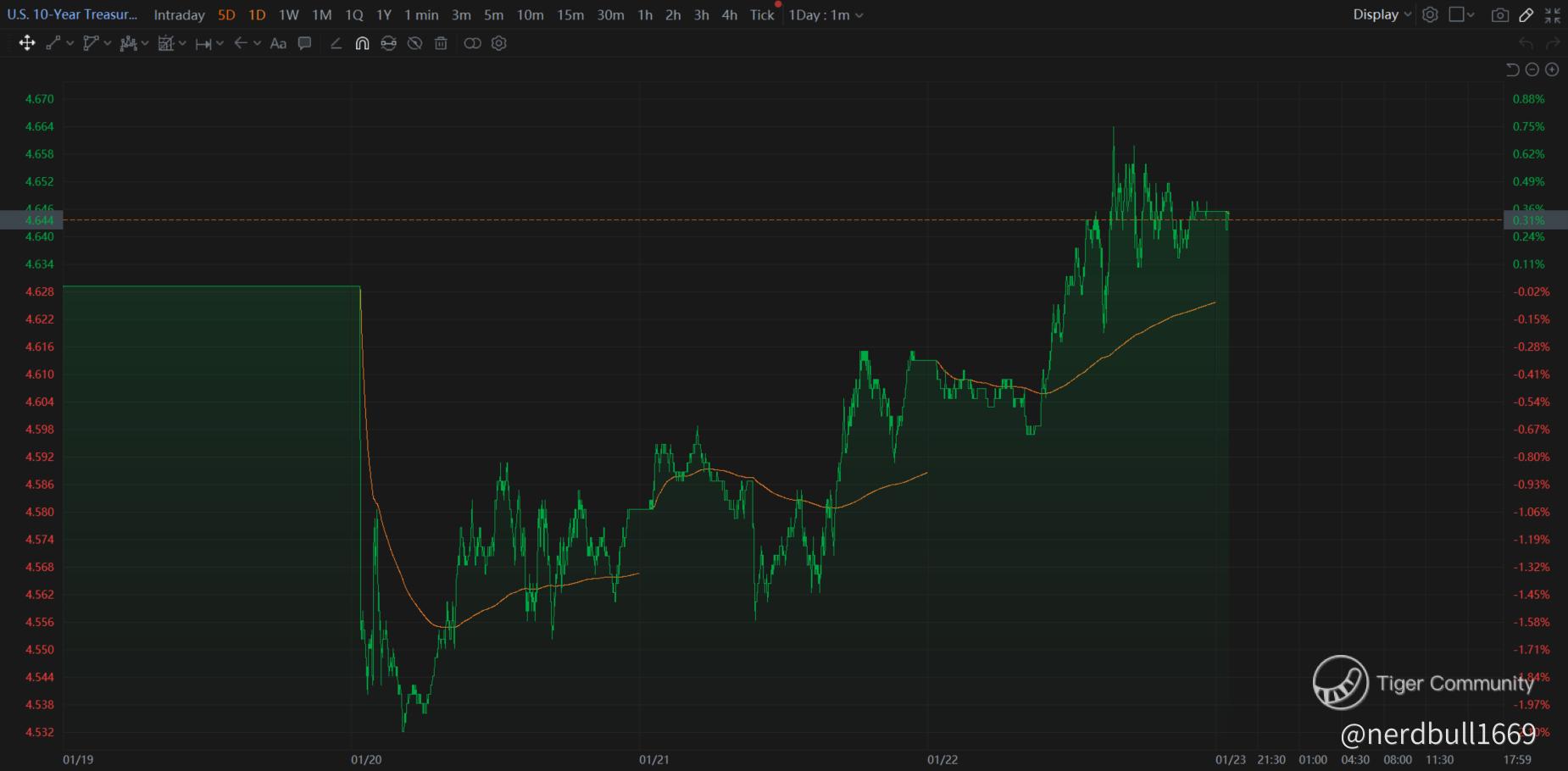This screenshot has height=771, width=1568.
Task: Toggle hide all drawings eye icon
Action: pos(414,43)
